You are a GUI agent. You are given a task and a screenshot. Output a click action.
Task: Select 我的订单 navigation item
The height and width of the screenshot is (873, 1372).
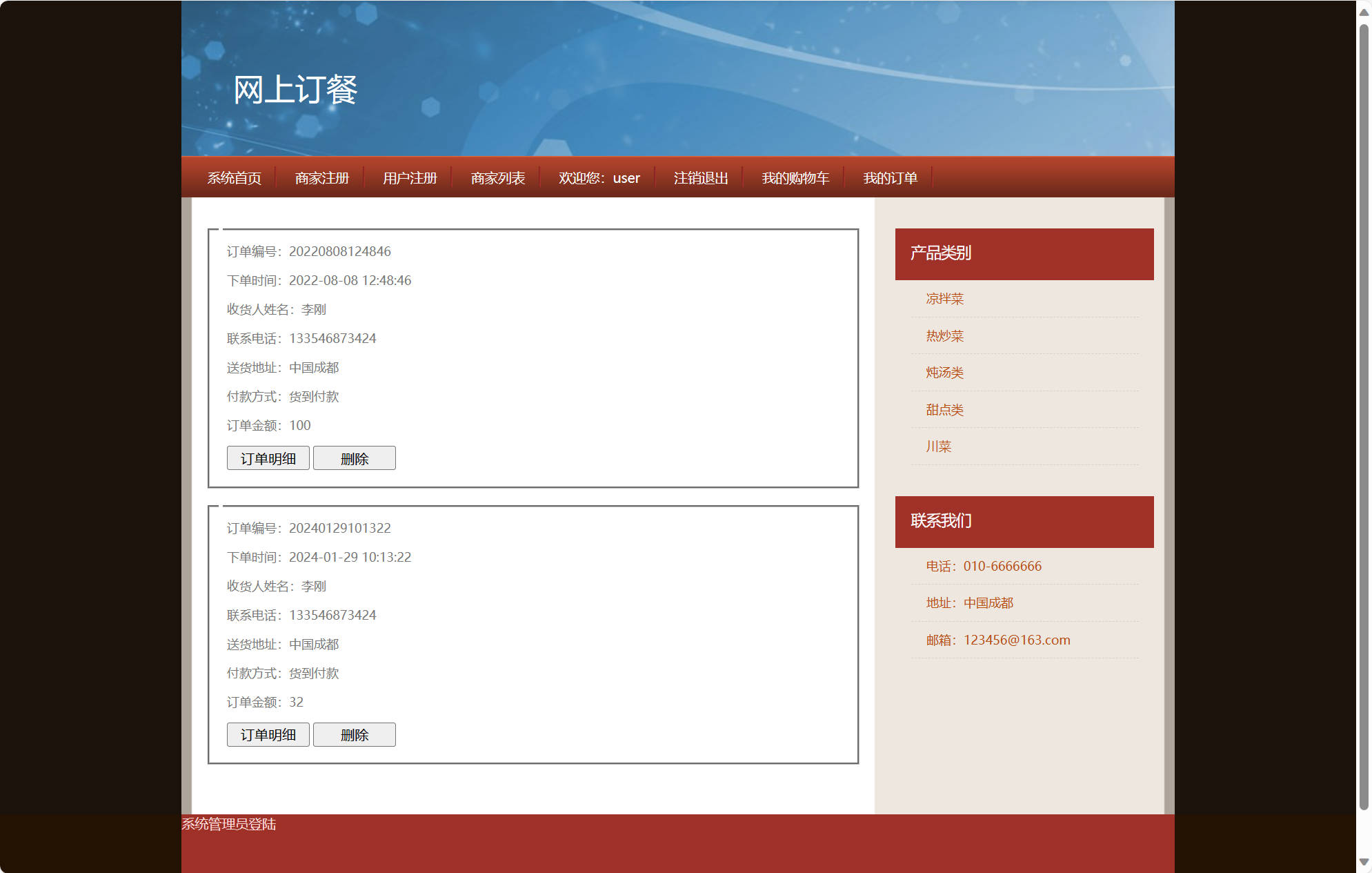pyautogui.click(x=890, y=178)
